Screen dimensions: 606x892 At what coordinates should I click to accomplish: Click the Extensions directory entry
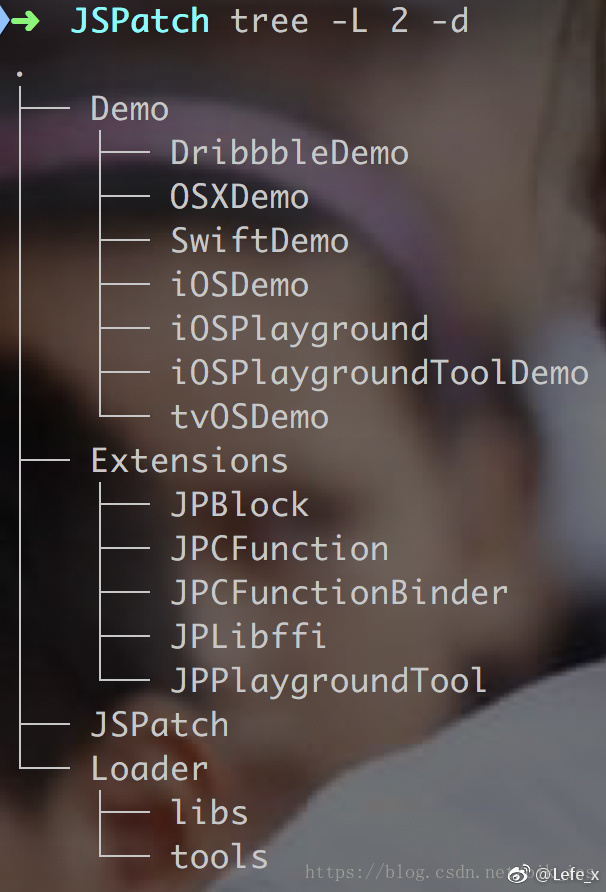(189, 460)
